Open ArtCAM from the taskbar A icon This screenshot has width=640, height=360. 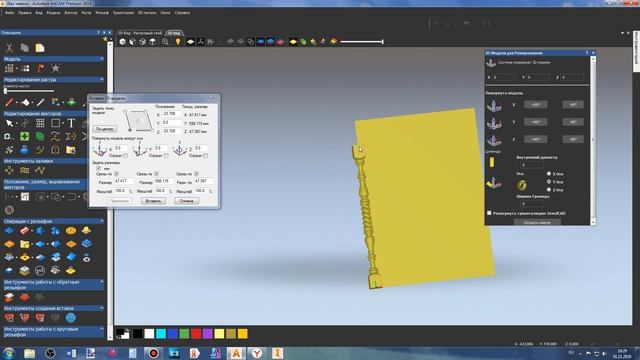click(x=236, y=353)
